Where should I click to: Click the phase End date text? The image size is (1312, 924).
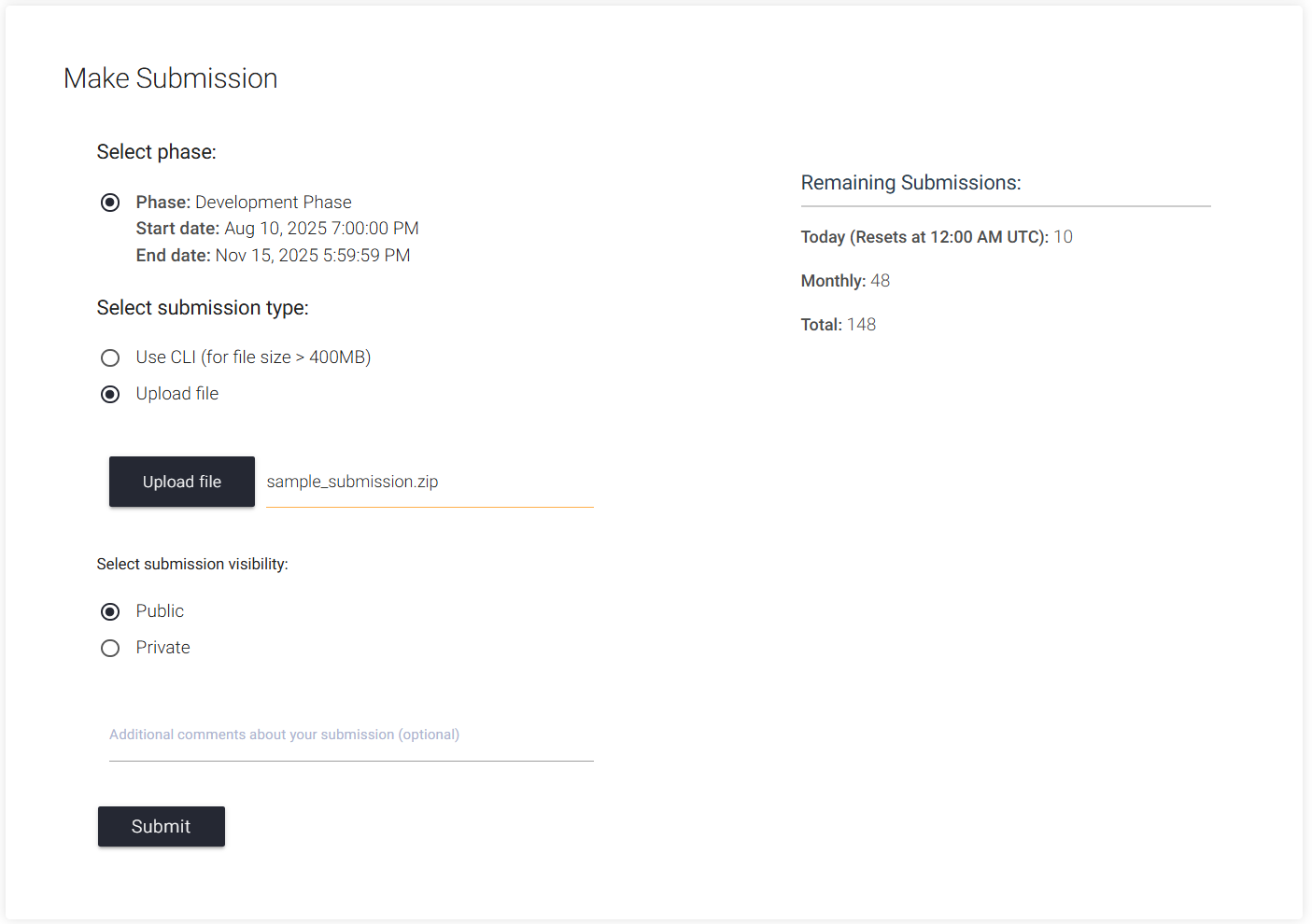pyautogui.click(x=273, y=256)
